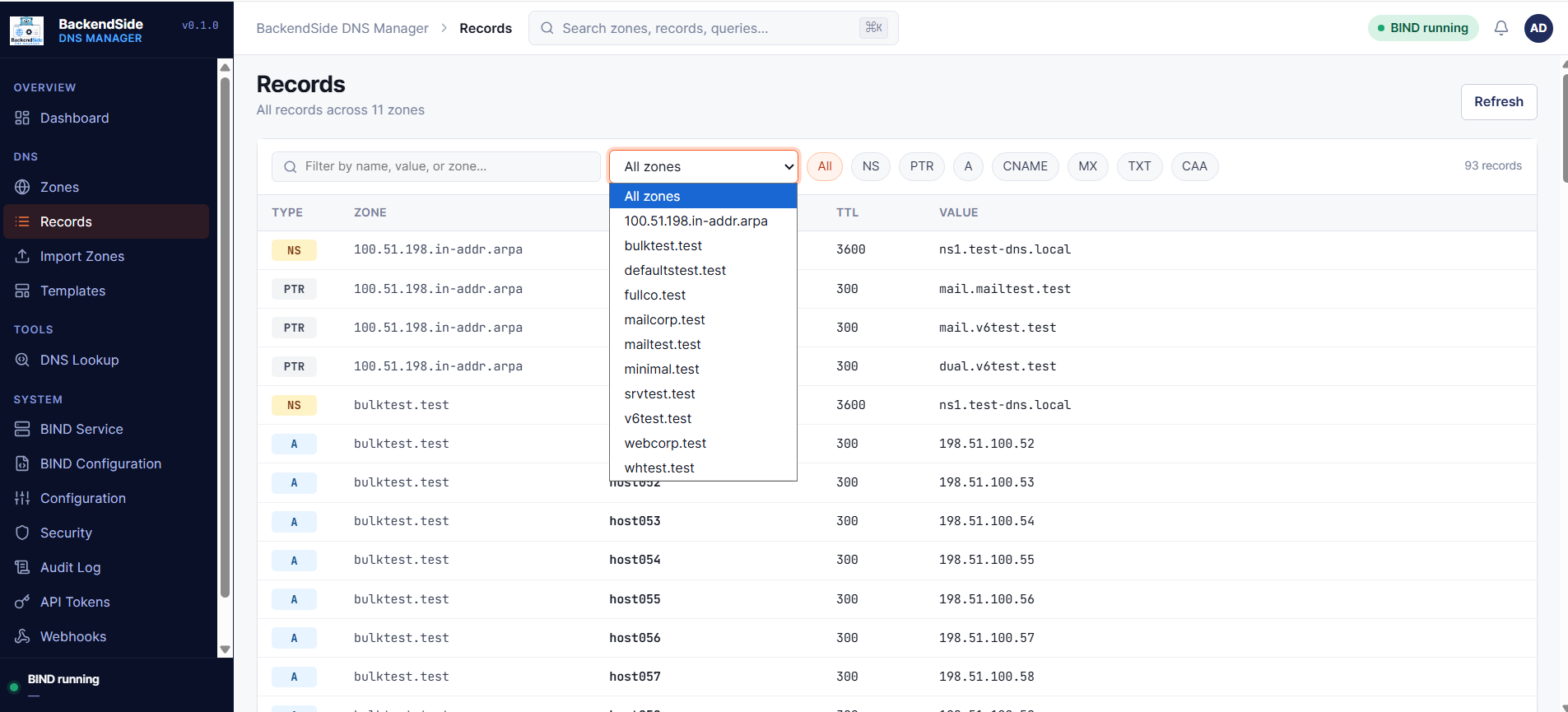Click the BackendSide logo icon
This screenshot has width=1568, height=712.
(26, 30)
